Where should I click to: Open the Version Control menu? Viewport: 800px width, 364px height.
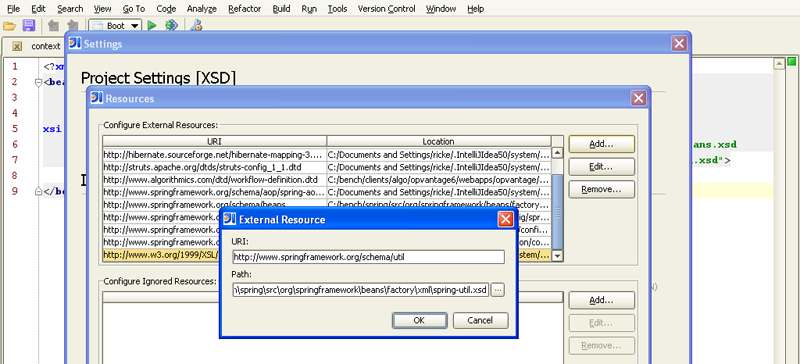[x=387, y=9]
